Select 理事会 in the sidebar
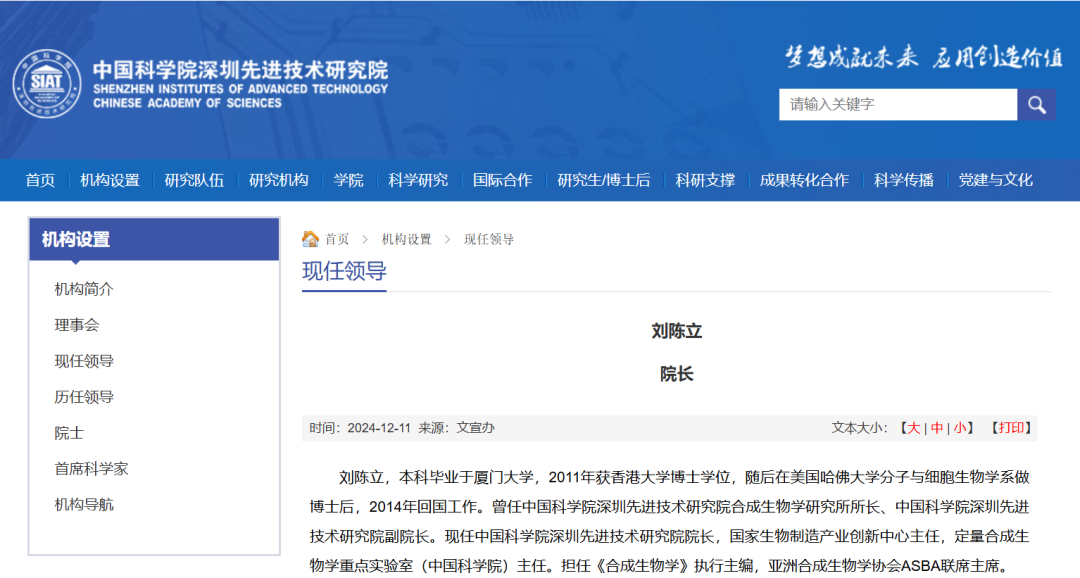 click(76, 325)
